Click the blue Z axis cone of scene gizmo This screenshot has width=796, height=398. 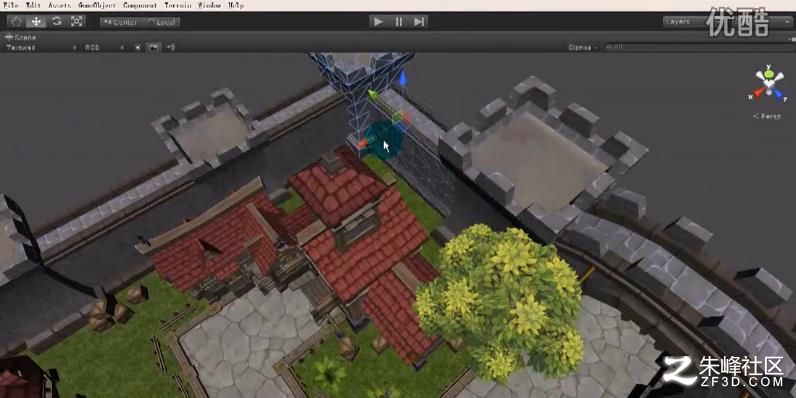779,94
